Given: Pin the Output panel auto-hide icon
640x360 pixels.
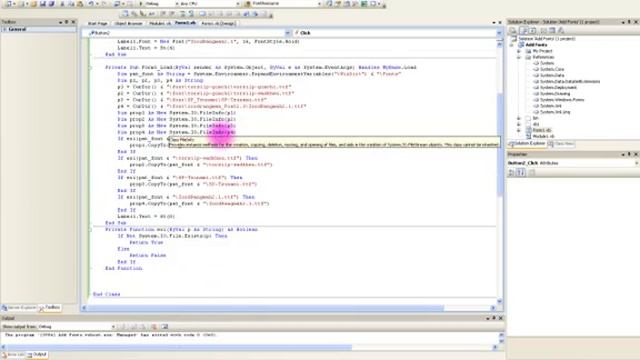Looking at the screenshot, I should coord(494,318).
